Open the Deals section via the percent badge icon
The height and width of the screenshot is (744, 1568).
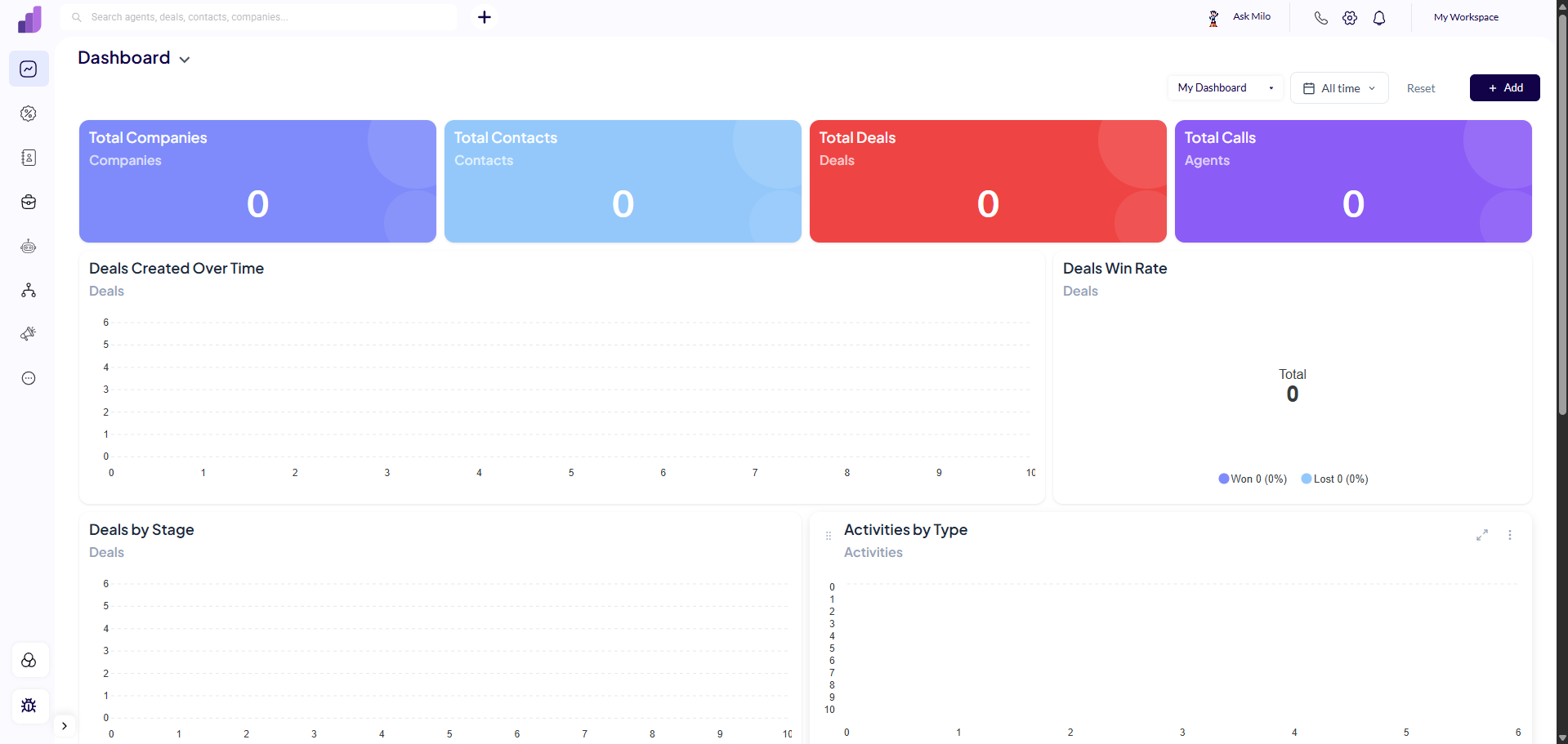[x=29, y=114]
